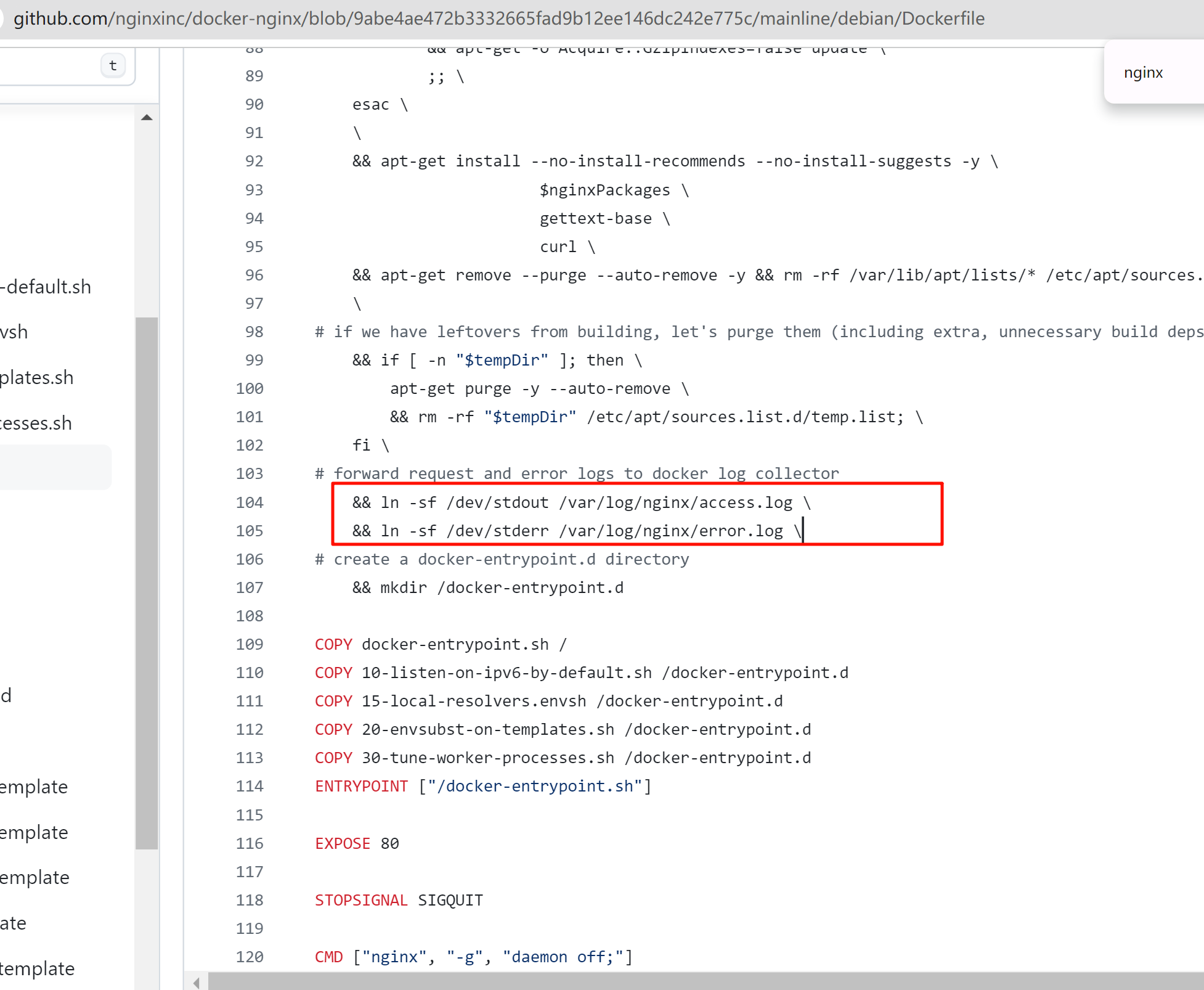This screenshot has height=990, width=1204.
Task: Click line number 104
Action: tap(250, 502)
